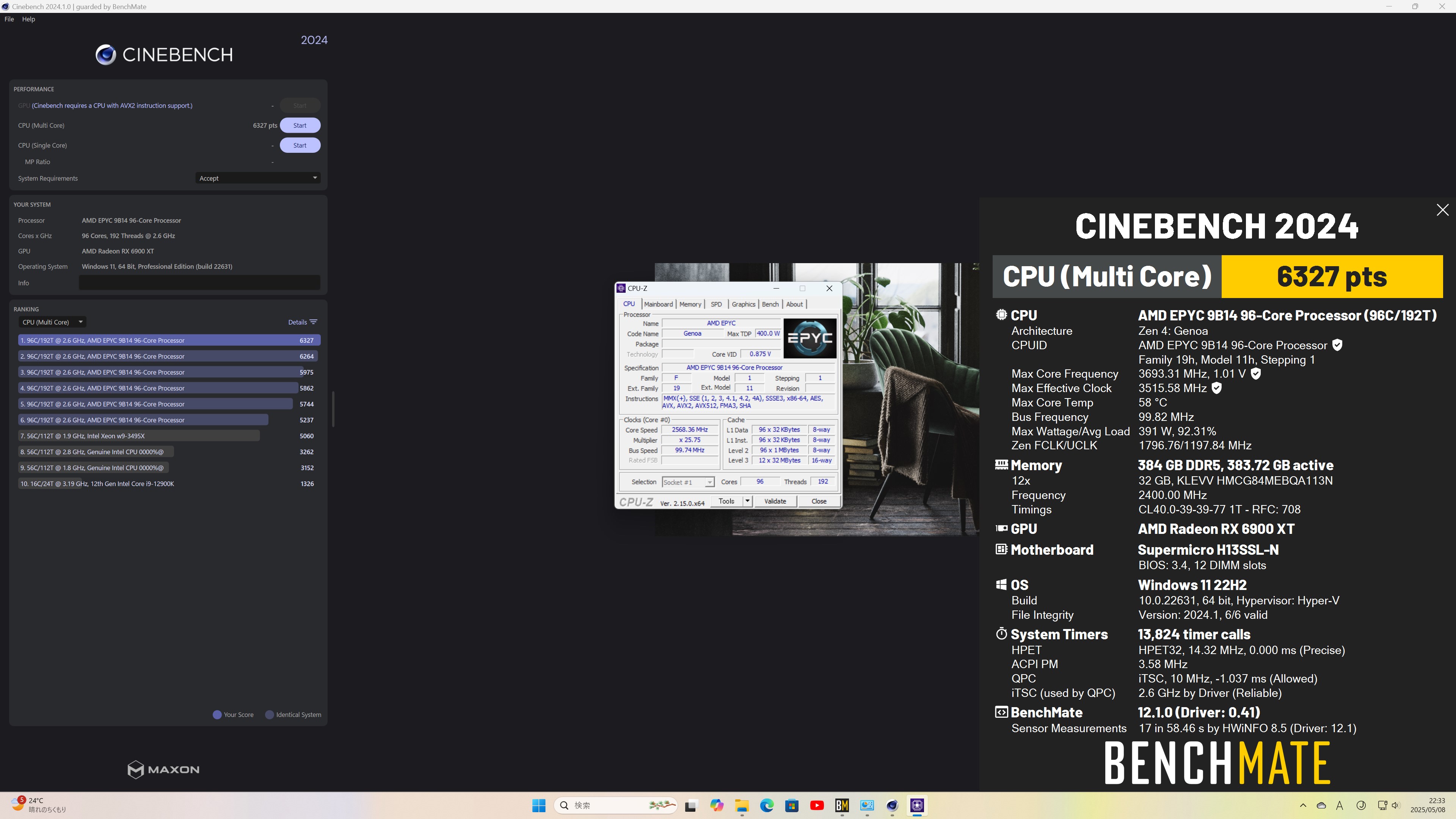
Task: Select ranking row 5 with score 5744
Action: [x=169, y=404]
